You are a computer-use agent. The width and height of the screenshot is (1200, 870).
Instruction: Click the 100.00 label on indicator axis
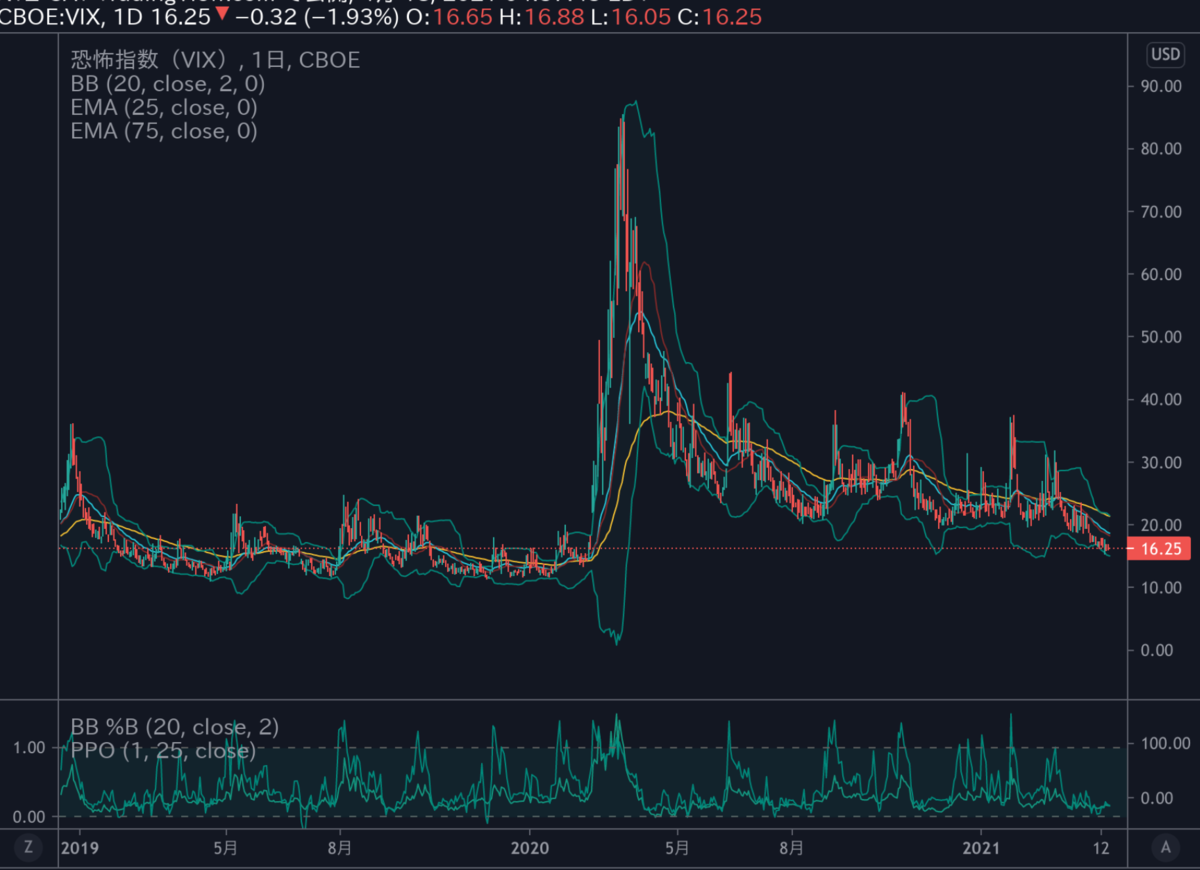(1165, 743)
